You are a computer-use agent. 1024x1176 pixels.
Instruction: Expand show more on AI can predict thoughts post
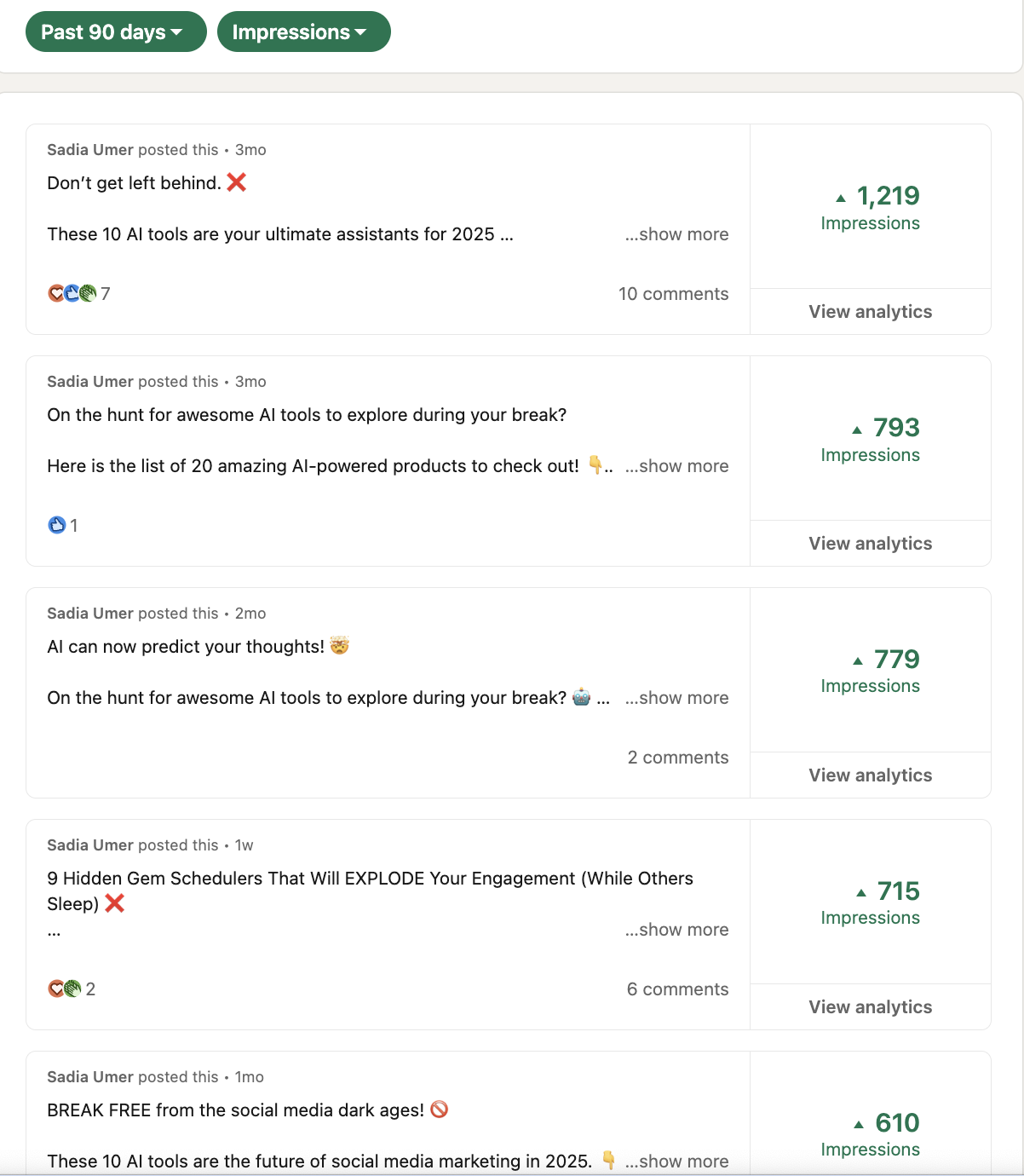point(676,698)
